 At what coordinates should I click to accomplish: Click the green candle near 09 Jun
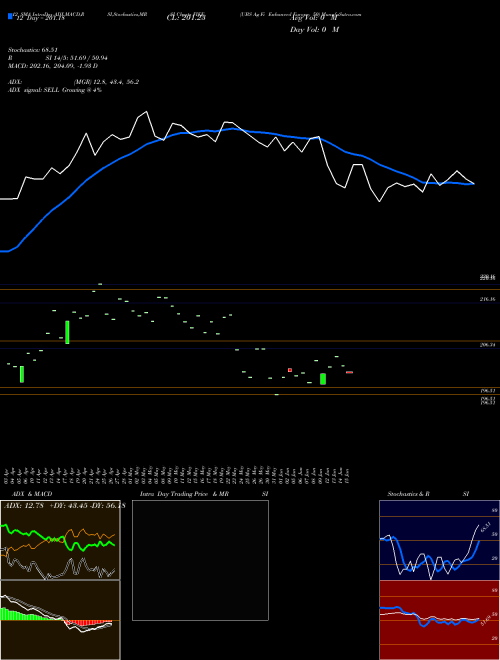pos(323,379)
